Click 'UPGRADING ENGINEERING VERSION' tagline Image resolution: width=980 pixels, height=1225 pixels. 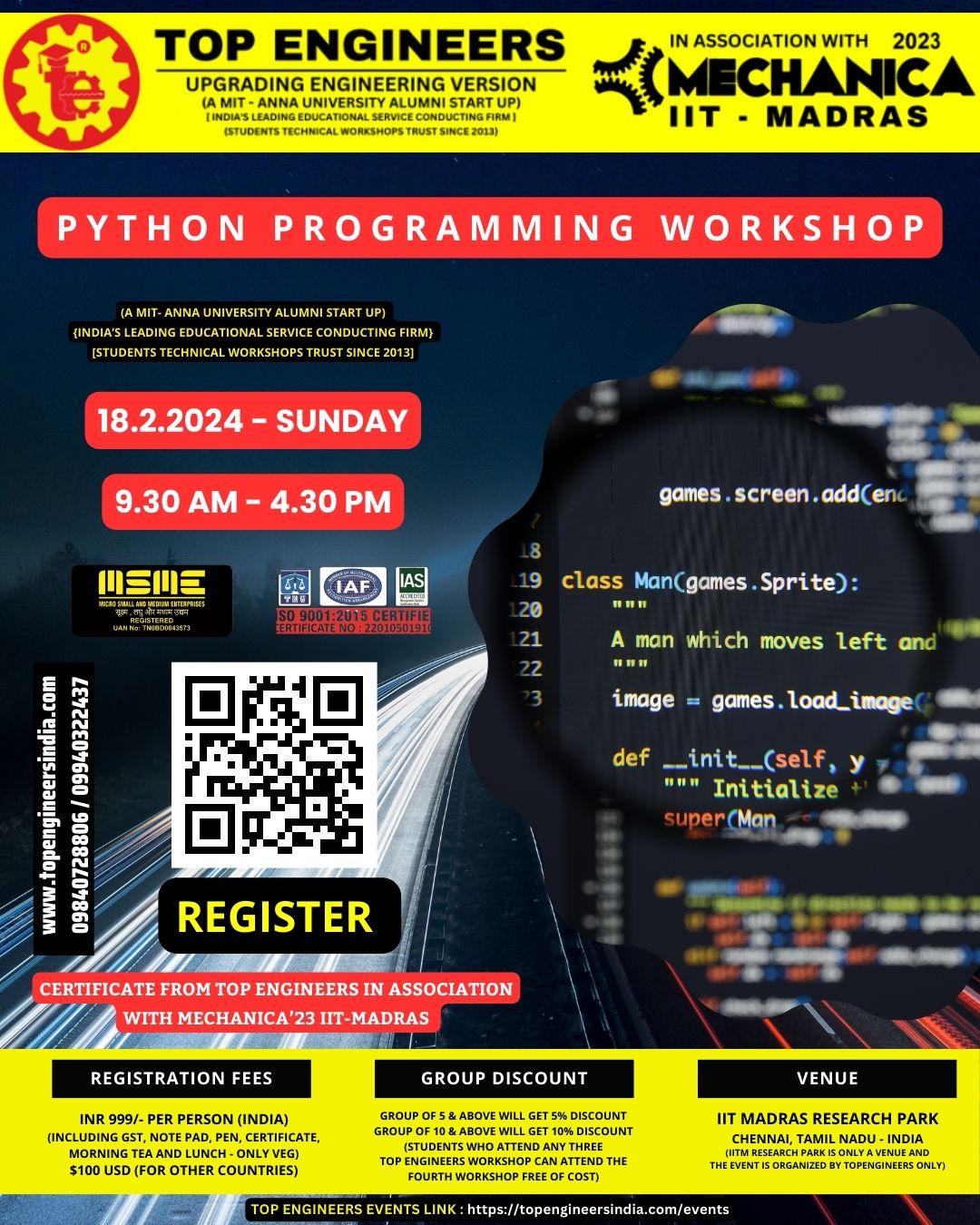361,83
